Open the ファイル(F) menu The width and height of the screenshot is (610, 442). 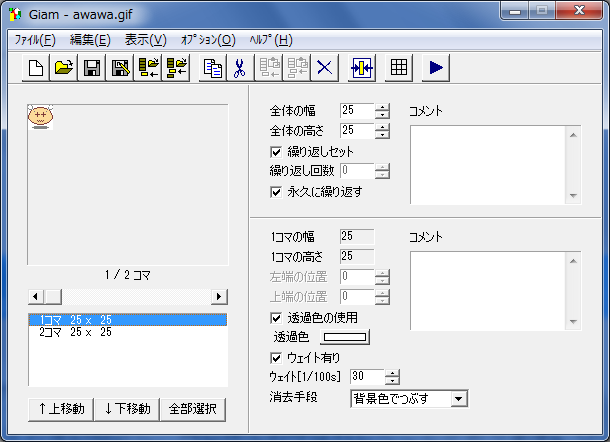click(x=35, y=40)
